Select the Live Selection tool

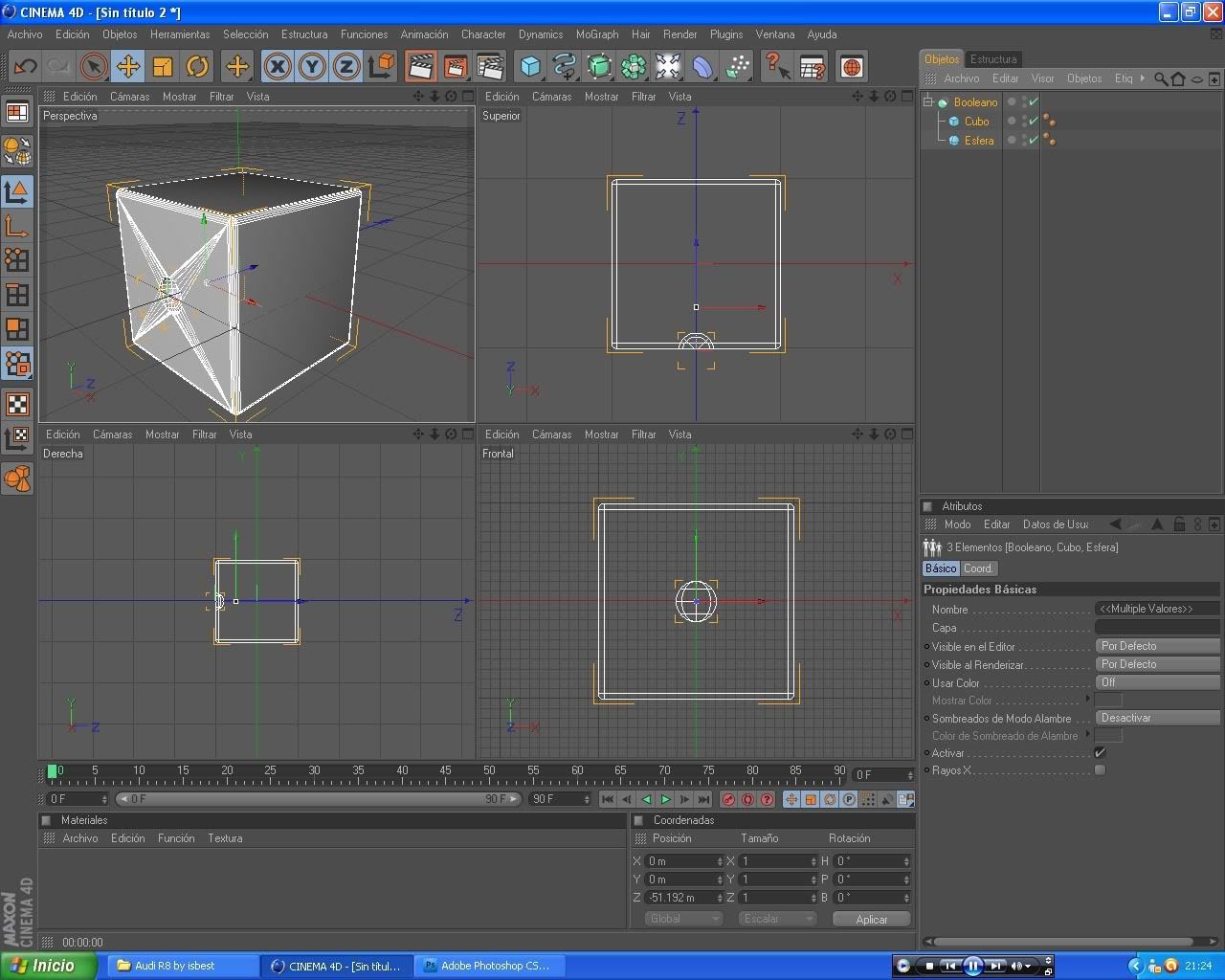point(93,66)
